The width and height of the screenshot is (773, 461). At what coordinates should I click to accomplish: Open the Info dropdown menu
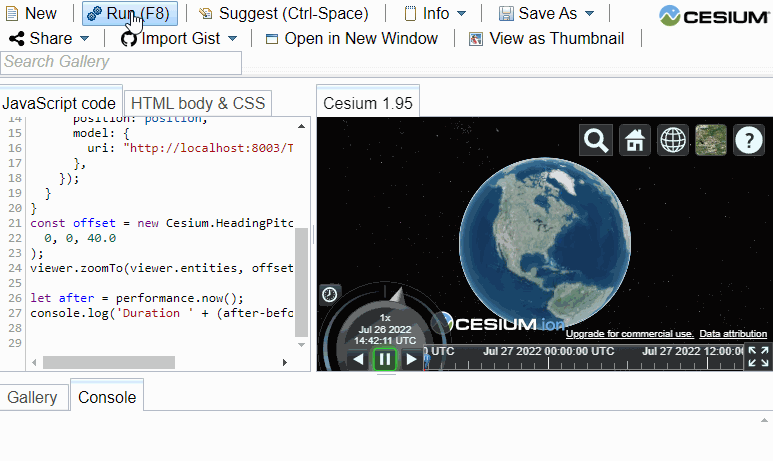coord(435,13)
